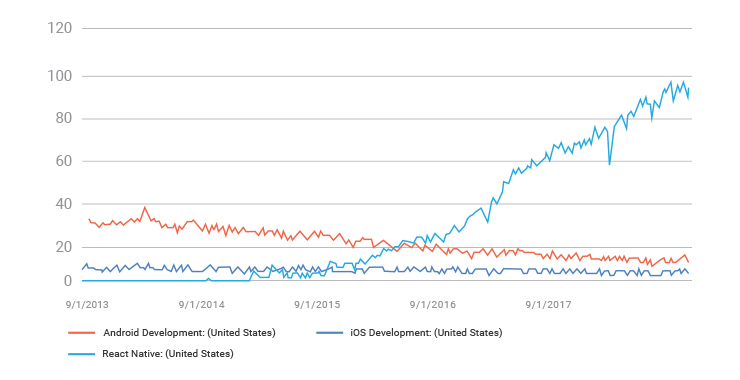Click the 80 y-axis value
The image size is (740, 380).
tap(64, 118)
